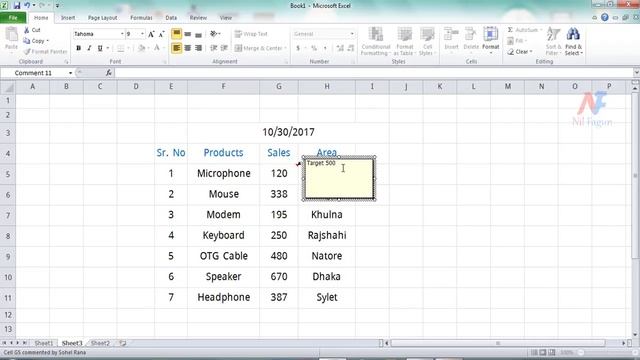Click inside the formula bar input
The image size is (640, 360).
point(373,73)
